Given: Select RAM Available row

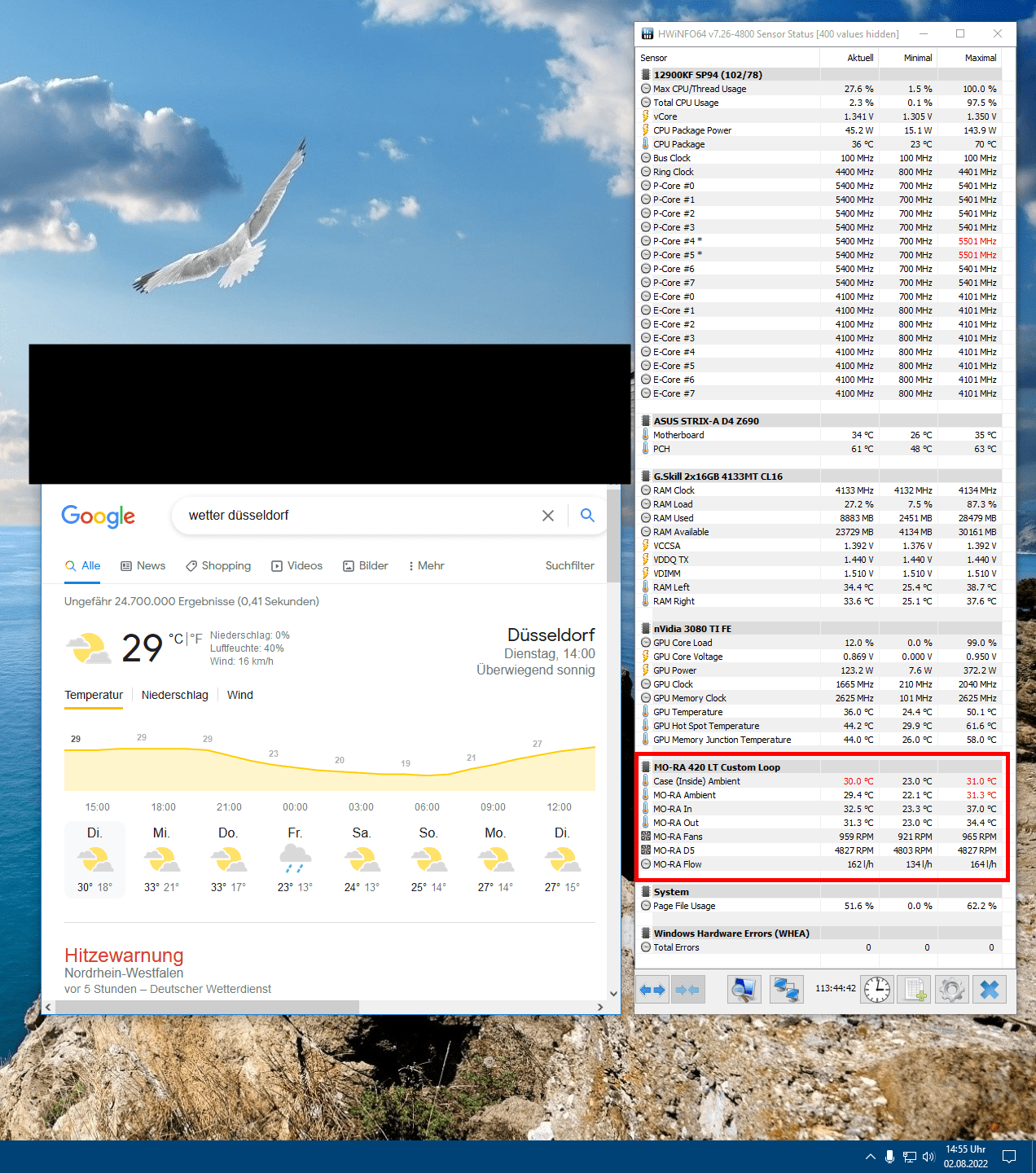Looking at the screenshot, I should click(x=819, y=532).
